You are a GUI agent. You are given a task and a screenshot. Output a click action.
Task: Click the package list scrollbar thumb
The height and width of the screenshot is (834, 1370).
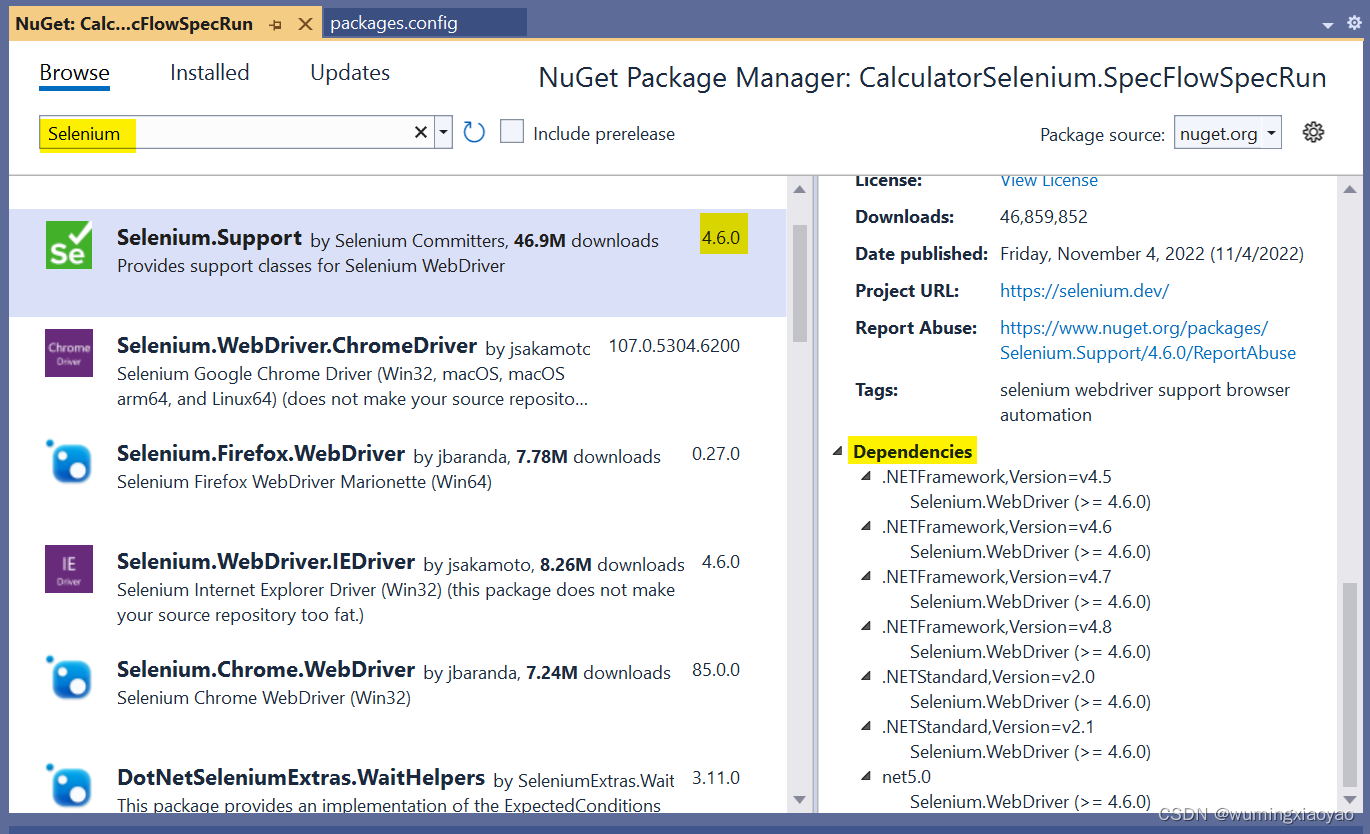click(799, 283)
